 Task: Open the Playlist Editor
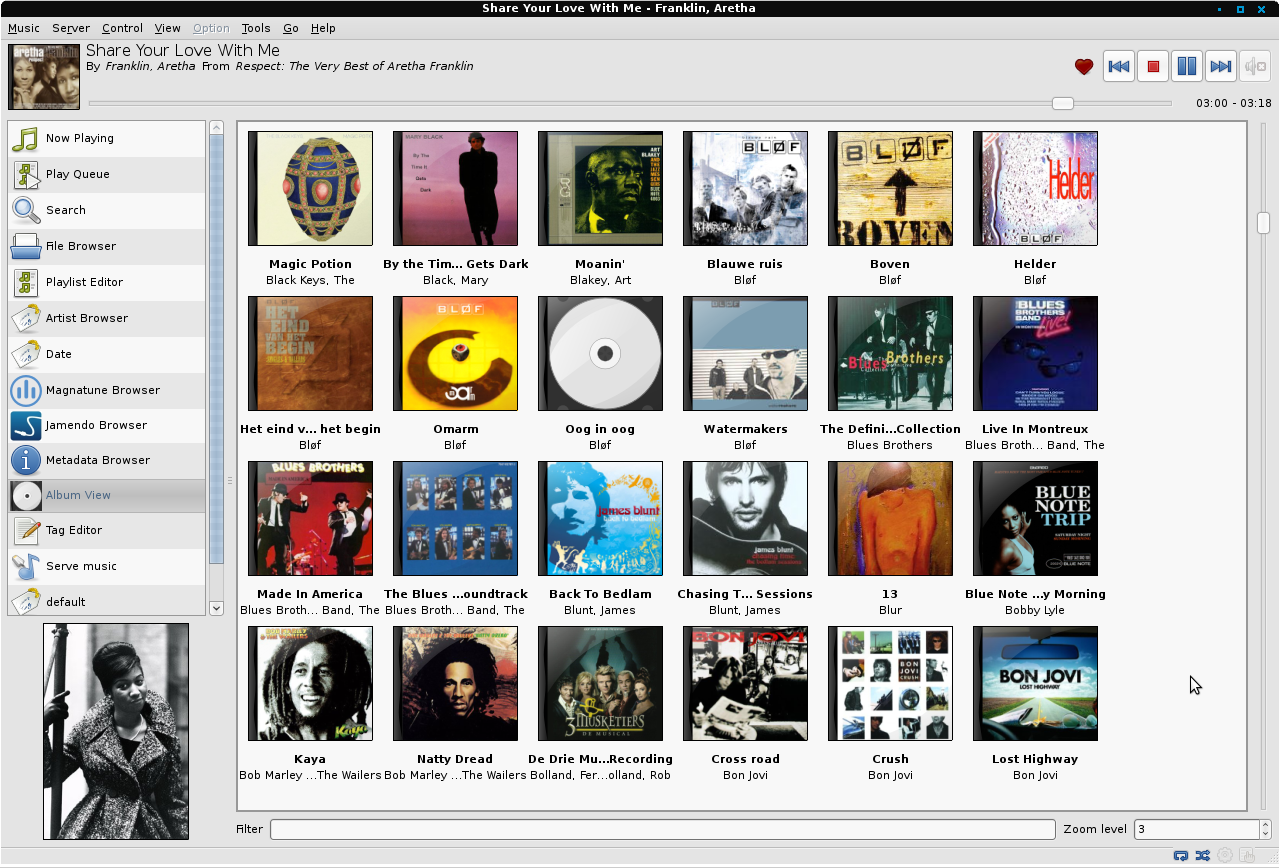(106, 282)
